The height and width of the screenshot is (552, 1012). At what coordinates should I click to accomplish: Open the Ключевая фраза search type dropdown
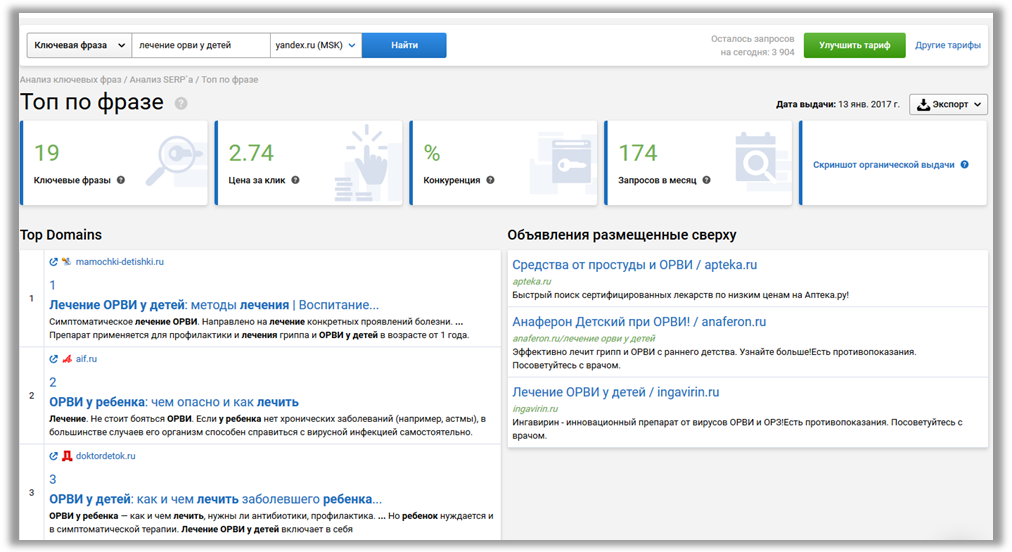(x=79, y=45)
